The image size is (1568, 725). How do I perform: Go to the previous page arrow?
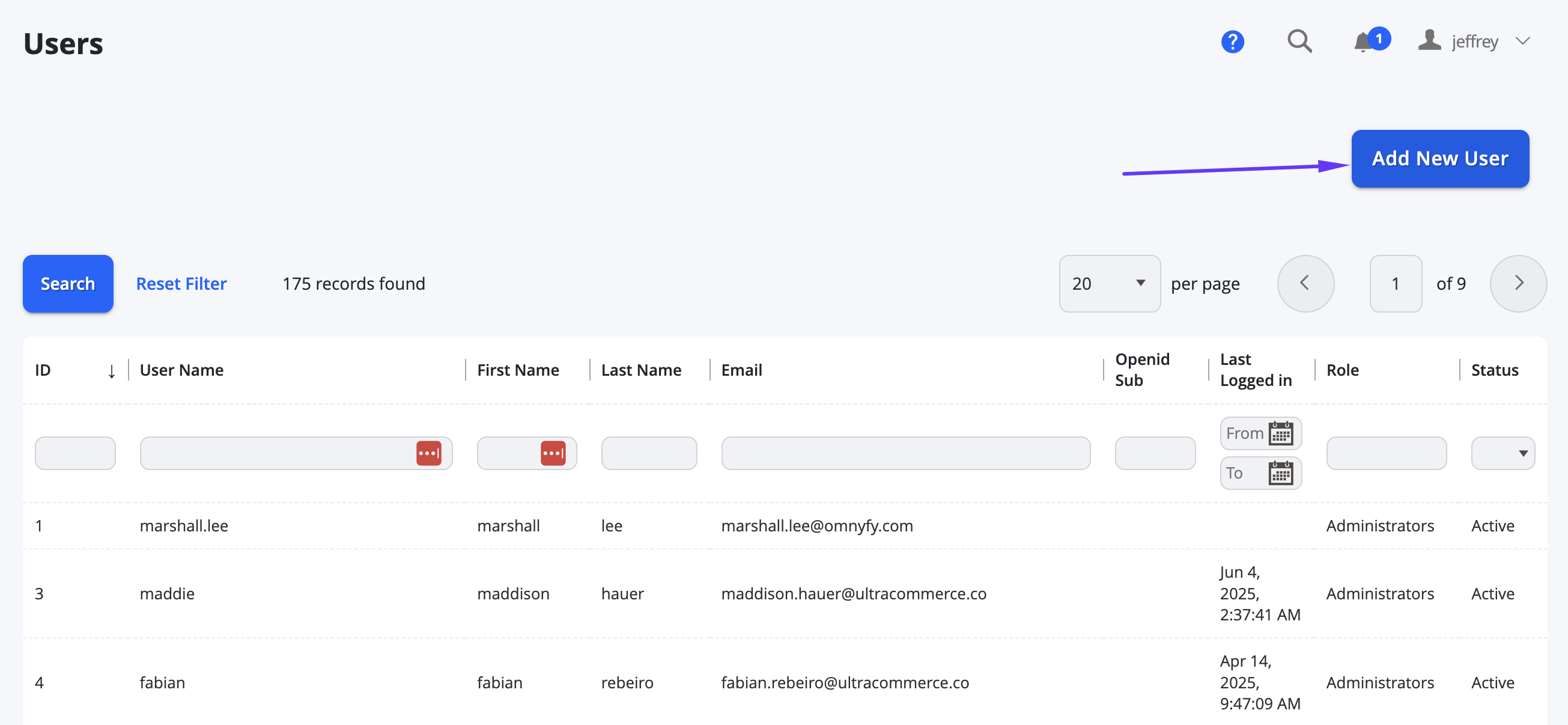[1305, 283]
